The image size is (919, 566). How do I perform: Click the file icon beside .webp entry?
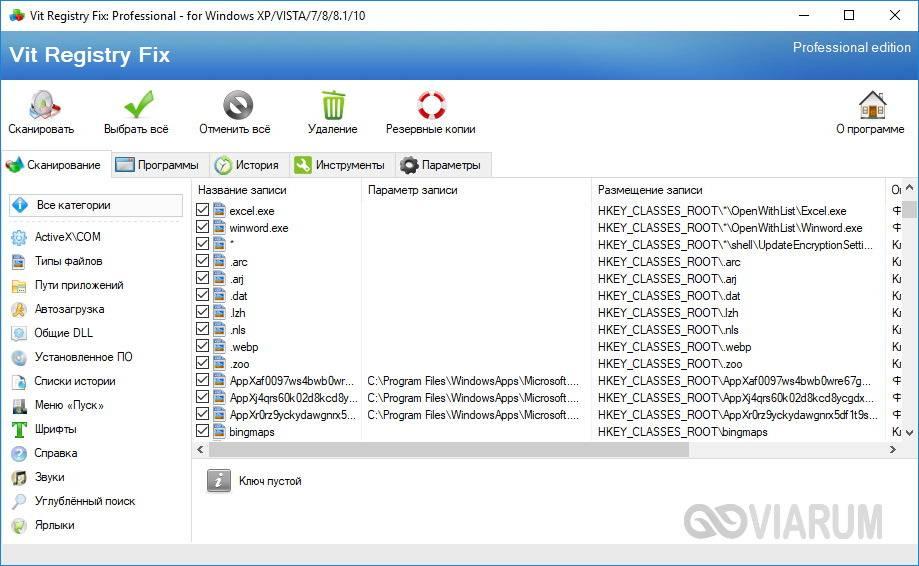220,347
